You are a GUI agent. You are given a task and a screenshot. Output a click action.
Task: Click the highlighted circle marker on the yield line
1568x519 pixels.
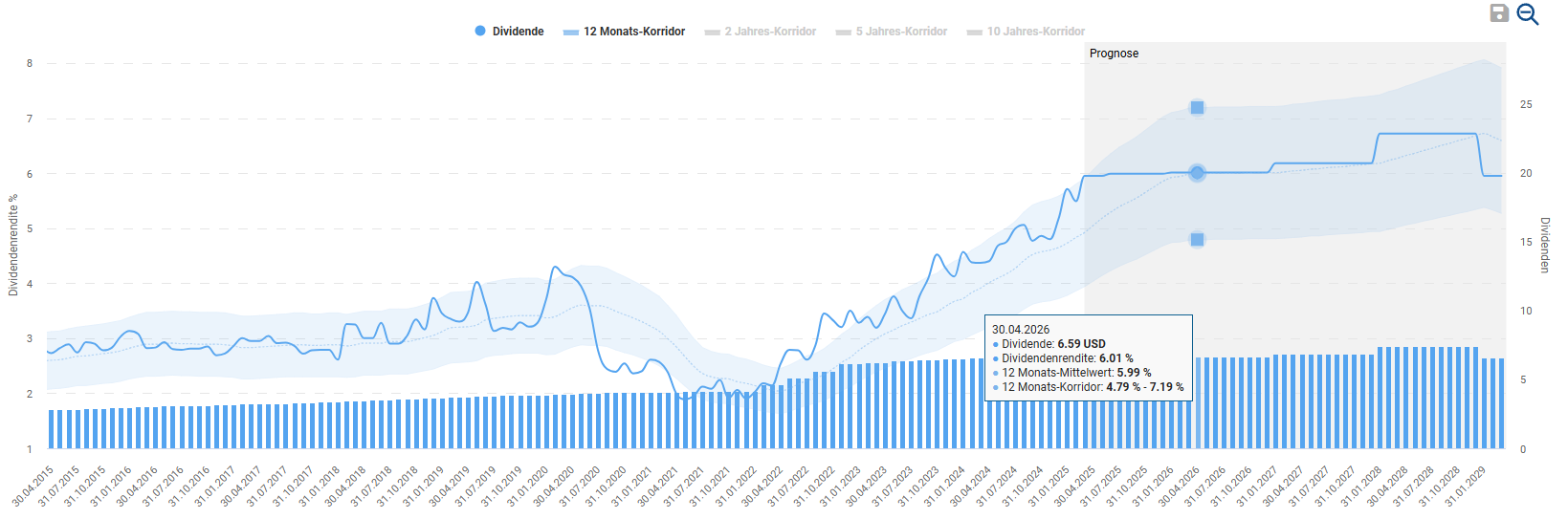[1197, 173]
